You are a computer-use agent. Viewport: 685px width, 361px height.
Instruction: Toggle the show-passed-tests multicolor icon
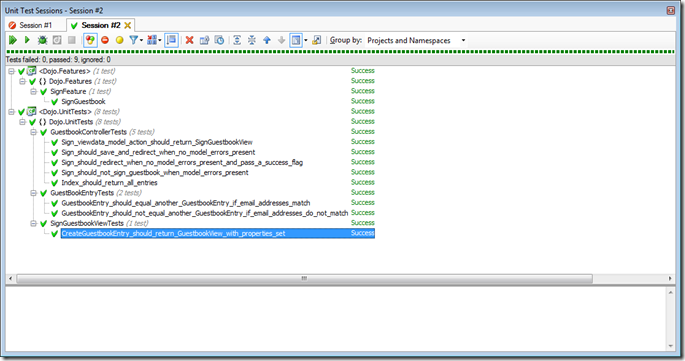click(90, 40)
